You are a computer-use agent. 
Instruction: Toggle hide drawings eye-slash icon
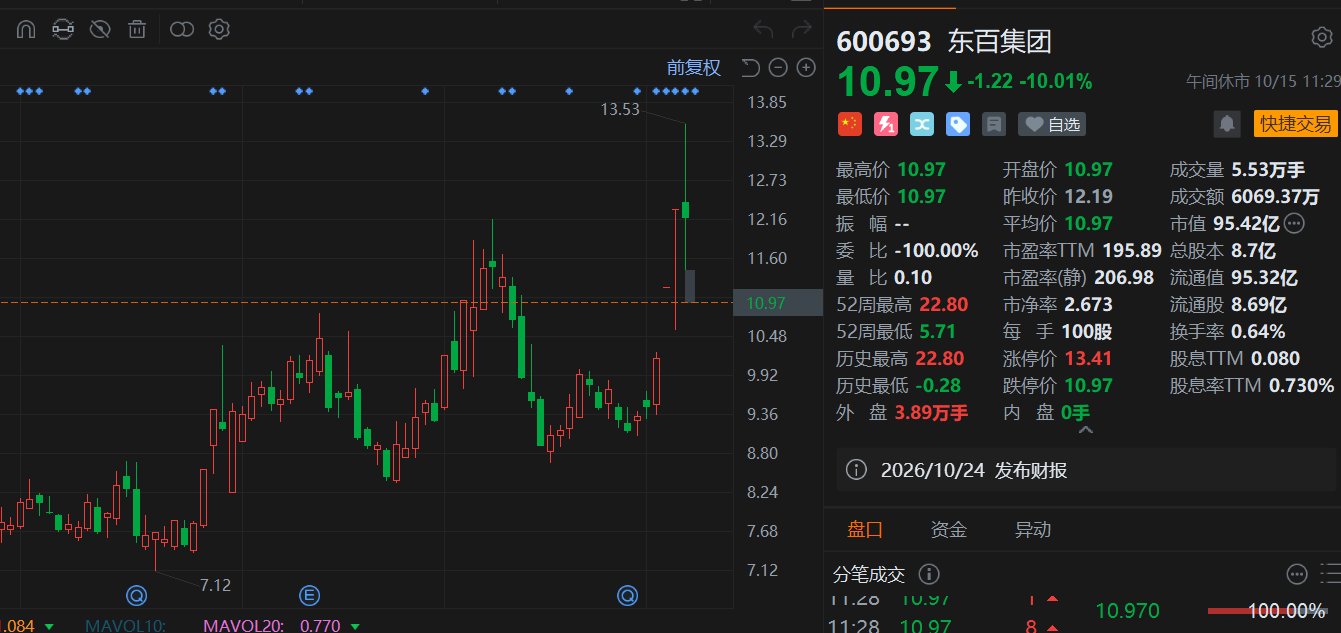(x=99, y=30)
